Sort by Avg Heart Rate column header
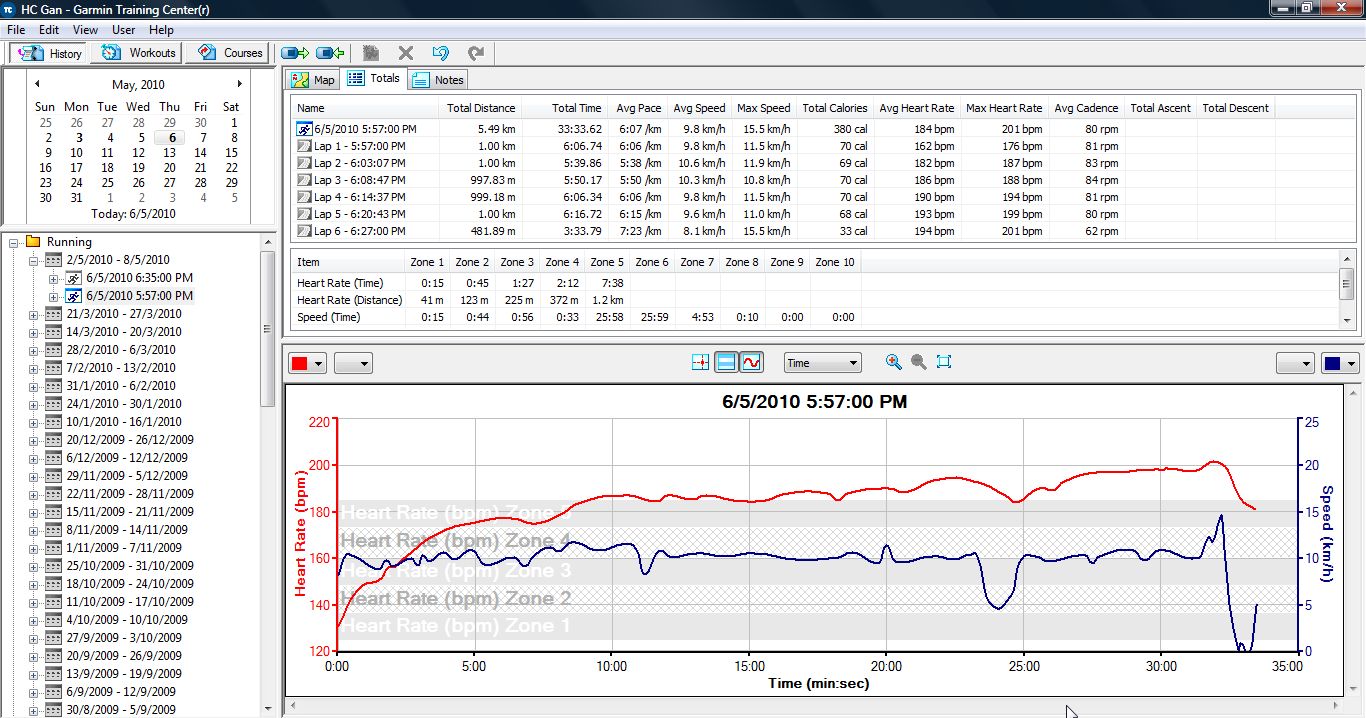The width and height of the screenshot is (1366, 718). point(916,108)
